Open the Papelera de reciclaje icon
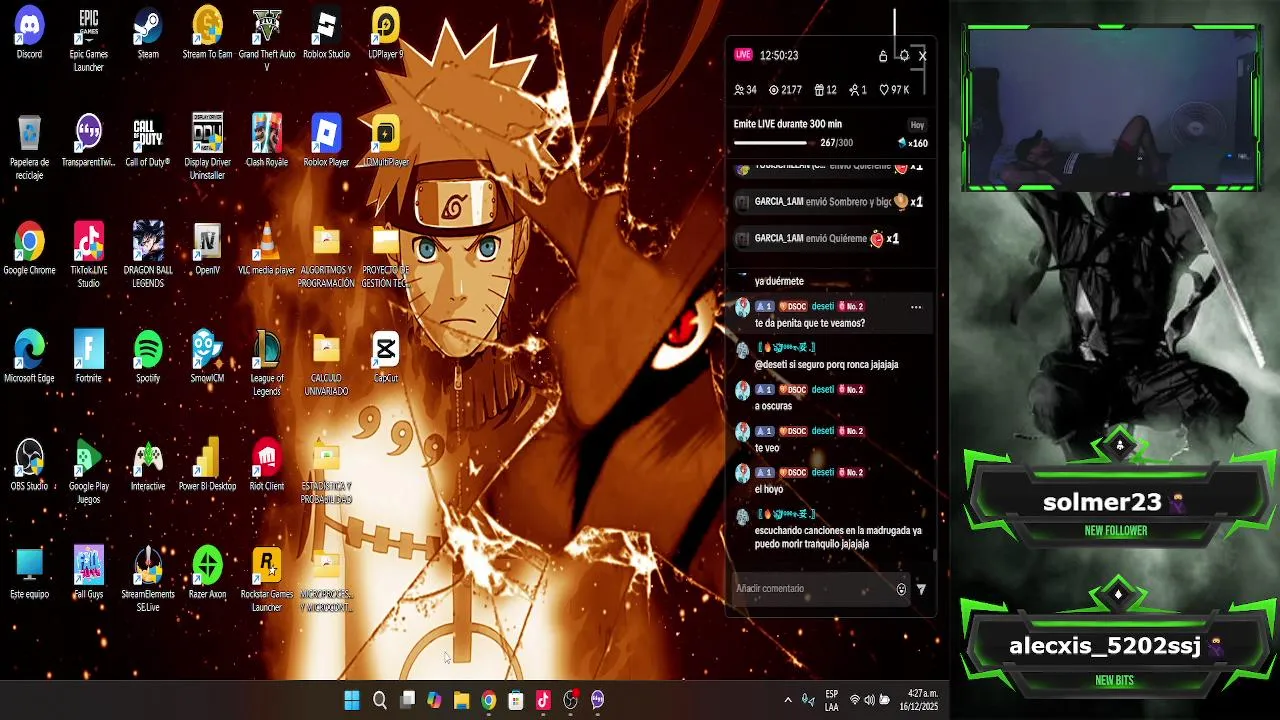Image resolution: width=1280 pixels, height=720 pixels. [x=29, y=148]
